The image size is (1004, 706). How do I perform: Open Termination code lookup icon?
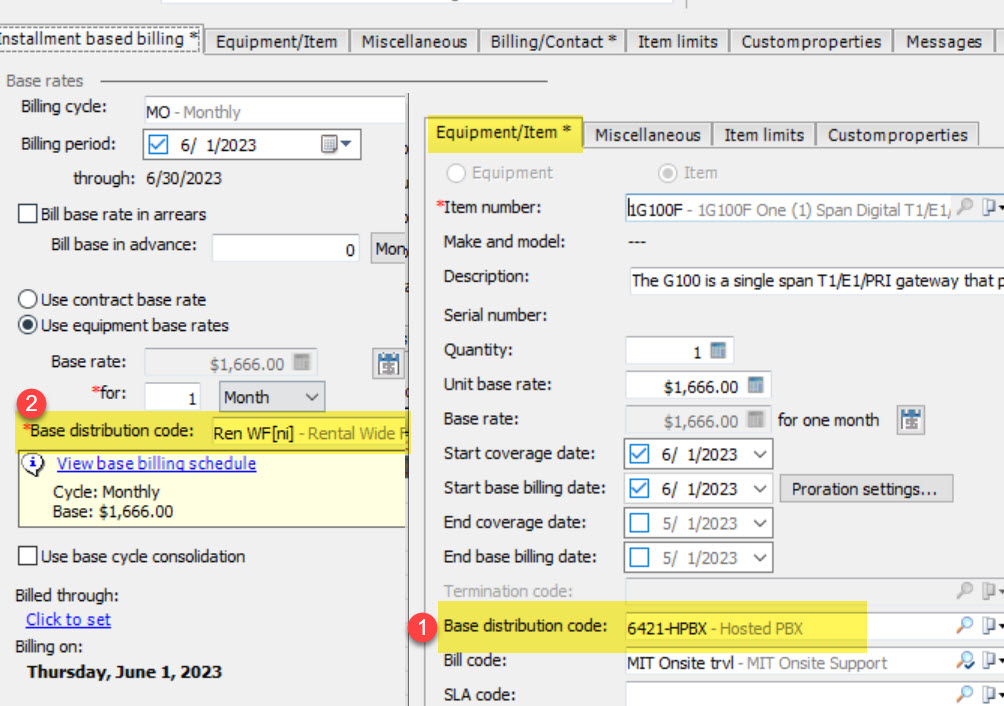[964, 591]
